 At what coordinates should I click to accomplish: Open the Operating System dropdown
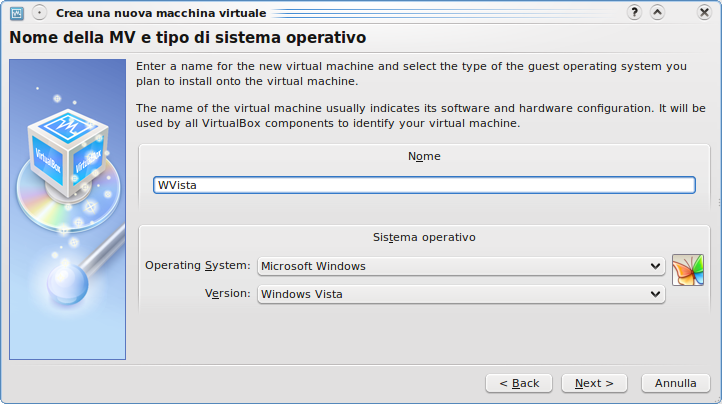click(461, 266)
